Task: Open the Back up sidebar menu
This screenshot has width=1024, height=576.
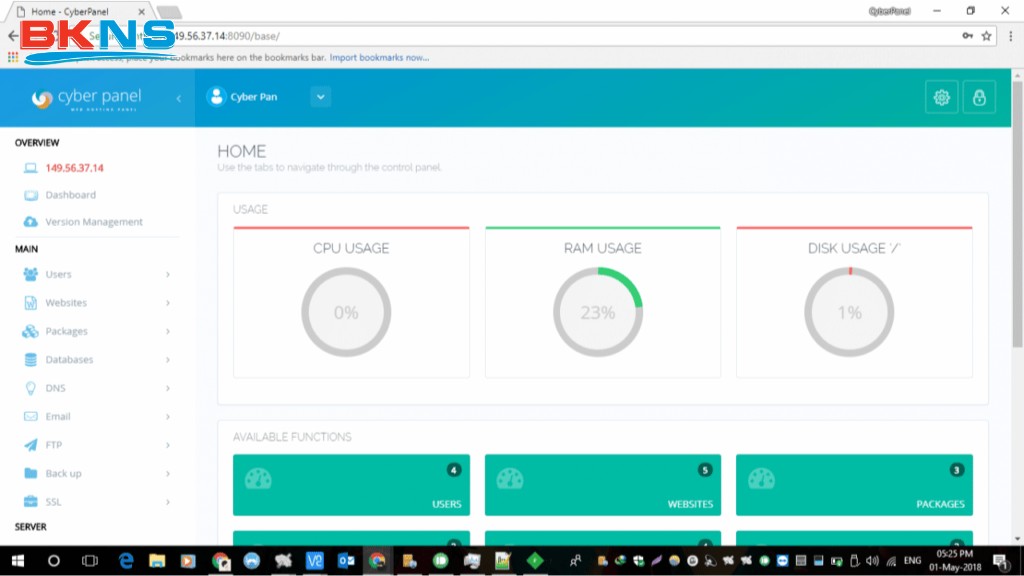Action: [x=63, y=473]
